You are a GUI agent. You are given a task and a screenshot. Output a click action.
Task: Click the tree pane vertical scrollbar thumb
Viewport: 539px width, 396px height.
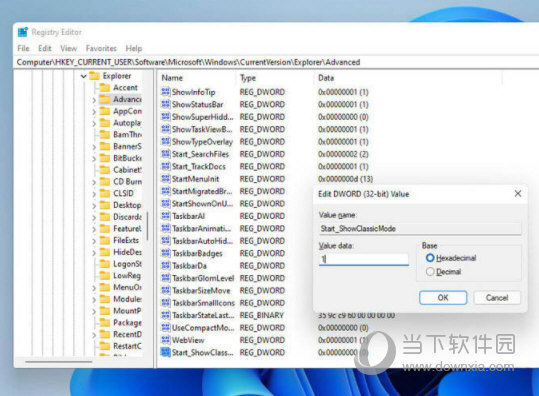[x=147, y=226]
